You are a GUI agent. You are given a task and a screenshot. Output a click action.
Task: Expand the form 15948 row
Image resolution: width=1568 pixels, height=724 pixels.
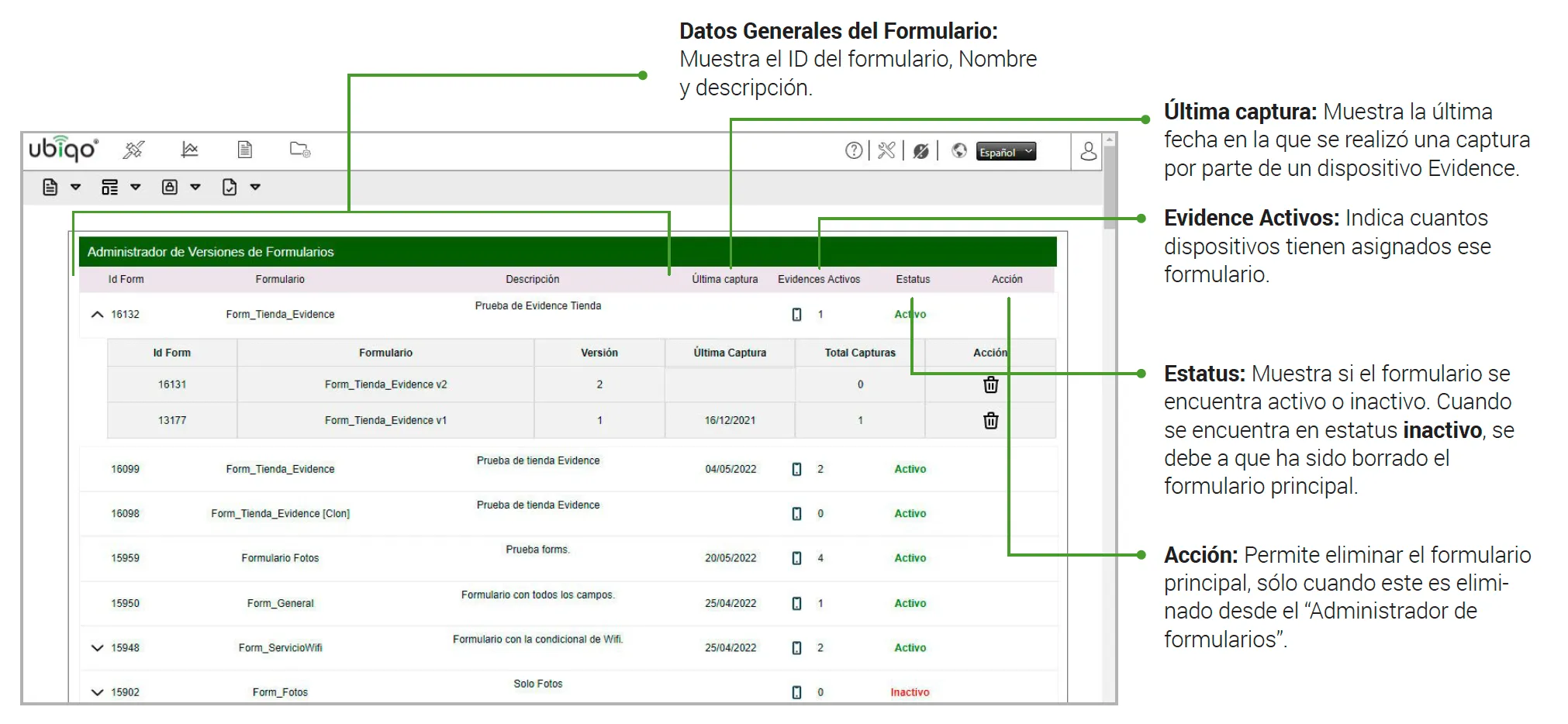click(x=97, y=648)
